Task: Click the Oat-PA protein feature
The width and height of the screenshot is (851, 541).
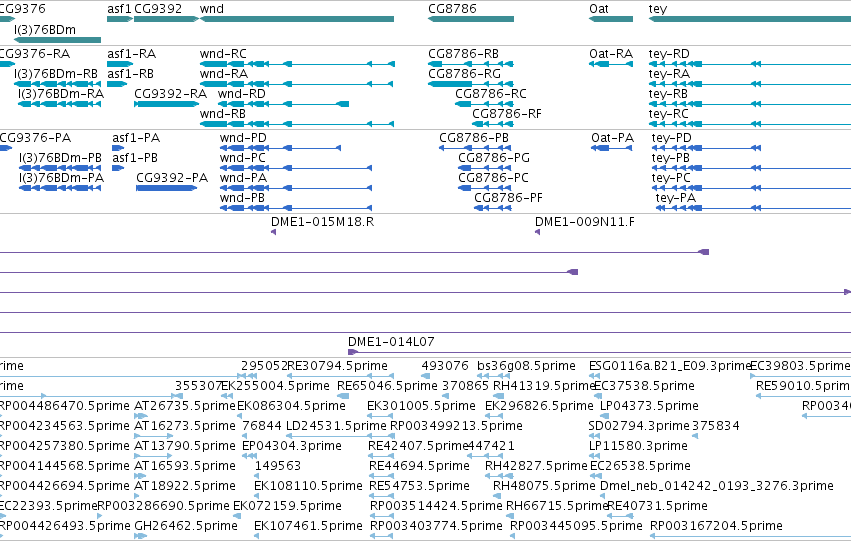Action: (612, 148)
